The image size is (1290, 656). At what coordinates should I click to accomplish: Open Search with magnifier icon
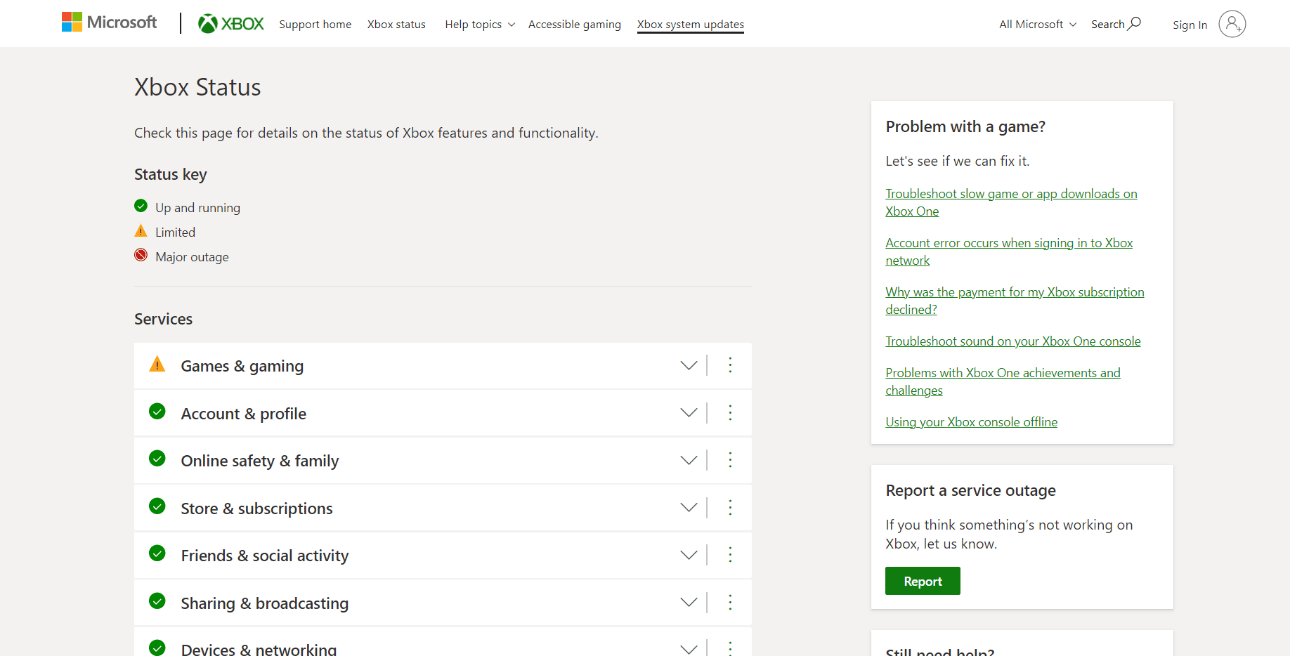[1116, 24]
